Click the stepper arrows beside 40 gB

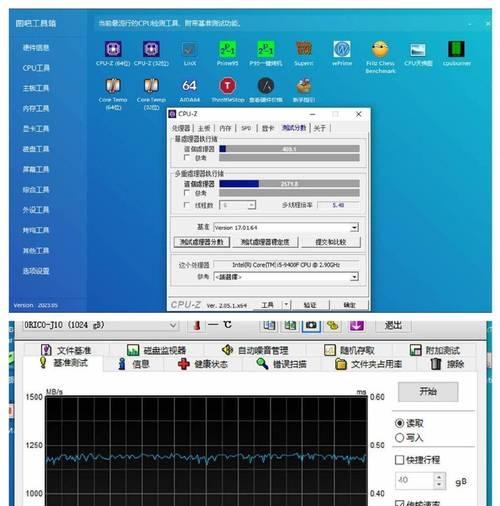[x=439, y=480]
